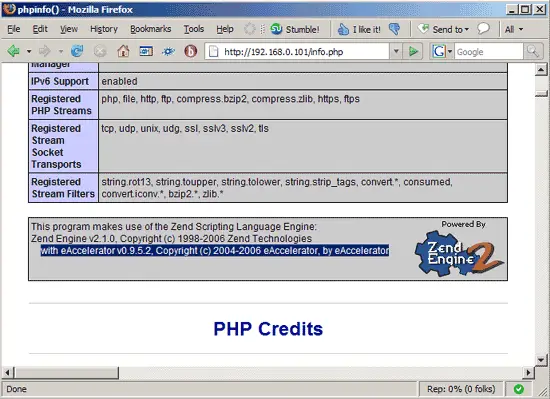
Task: Click the Zend Engine 2 logo
Action: [459, 253]
